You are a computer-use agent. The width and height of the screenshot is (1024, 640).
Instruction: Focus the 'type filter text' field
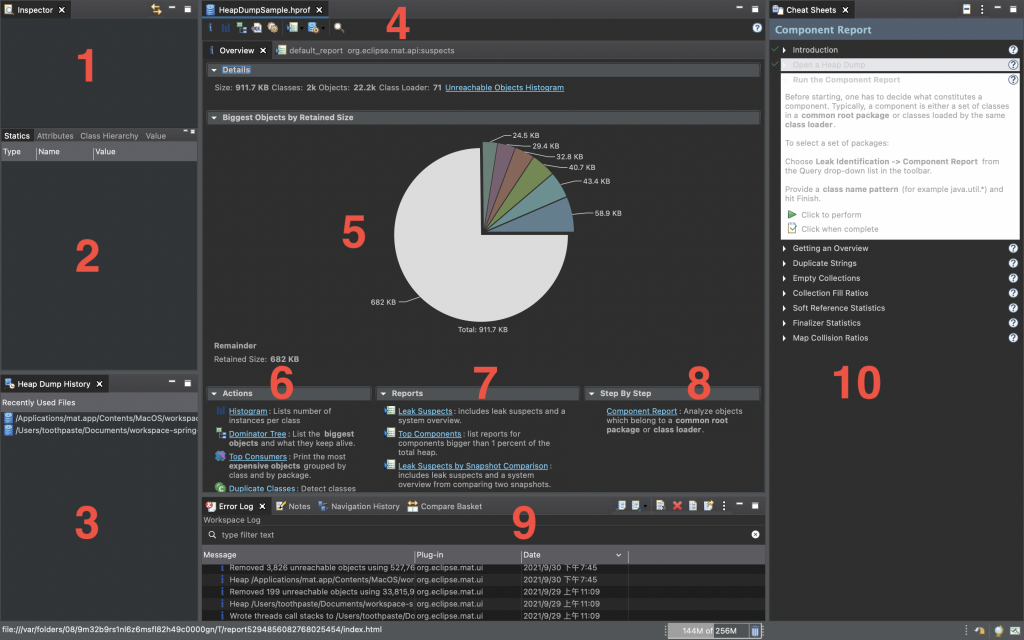point(483,534)
